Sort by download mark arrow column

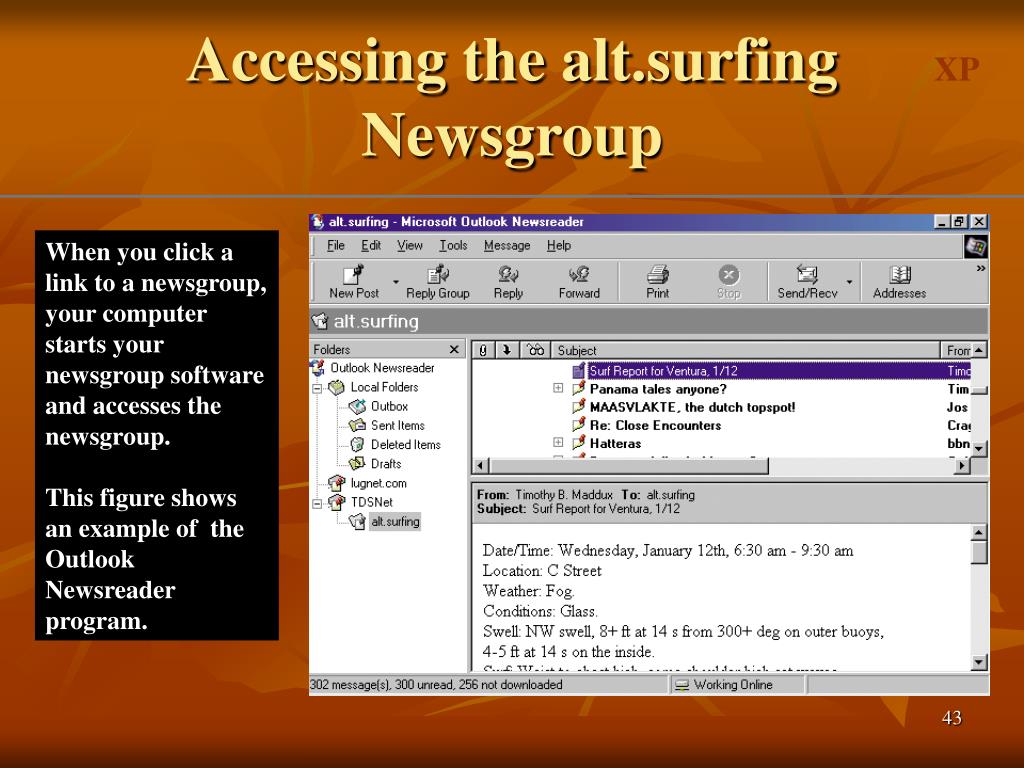pos(507,350)
